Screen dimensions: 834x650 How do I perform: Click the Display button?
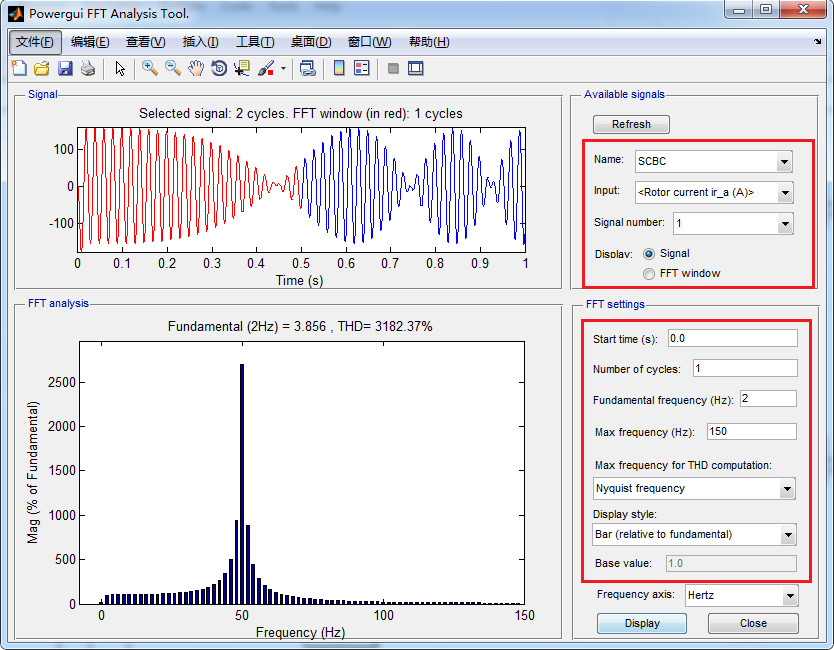point(642,623)
